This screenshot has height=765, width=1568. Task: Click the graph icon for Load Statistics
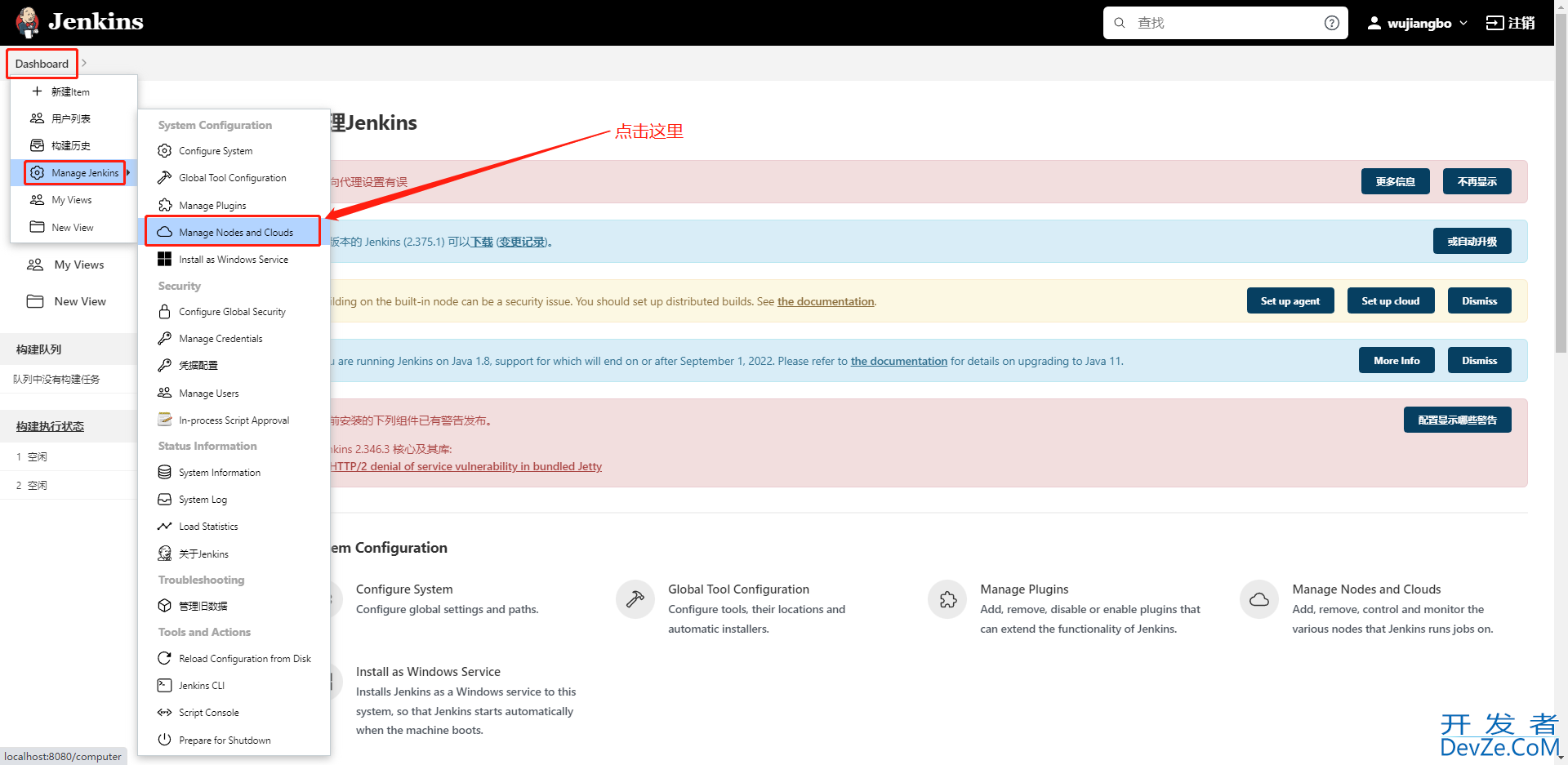tap(164, 527)
